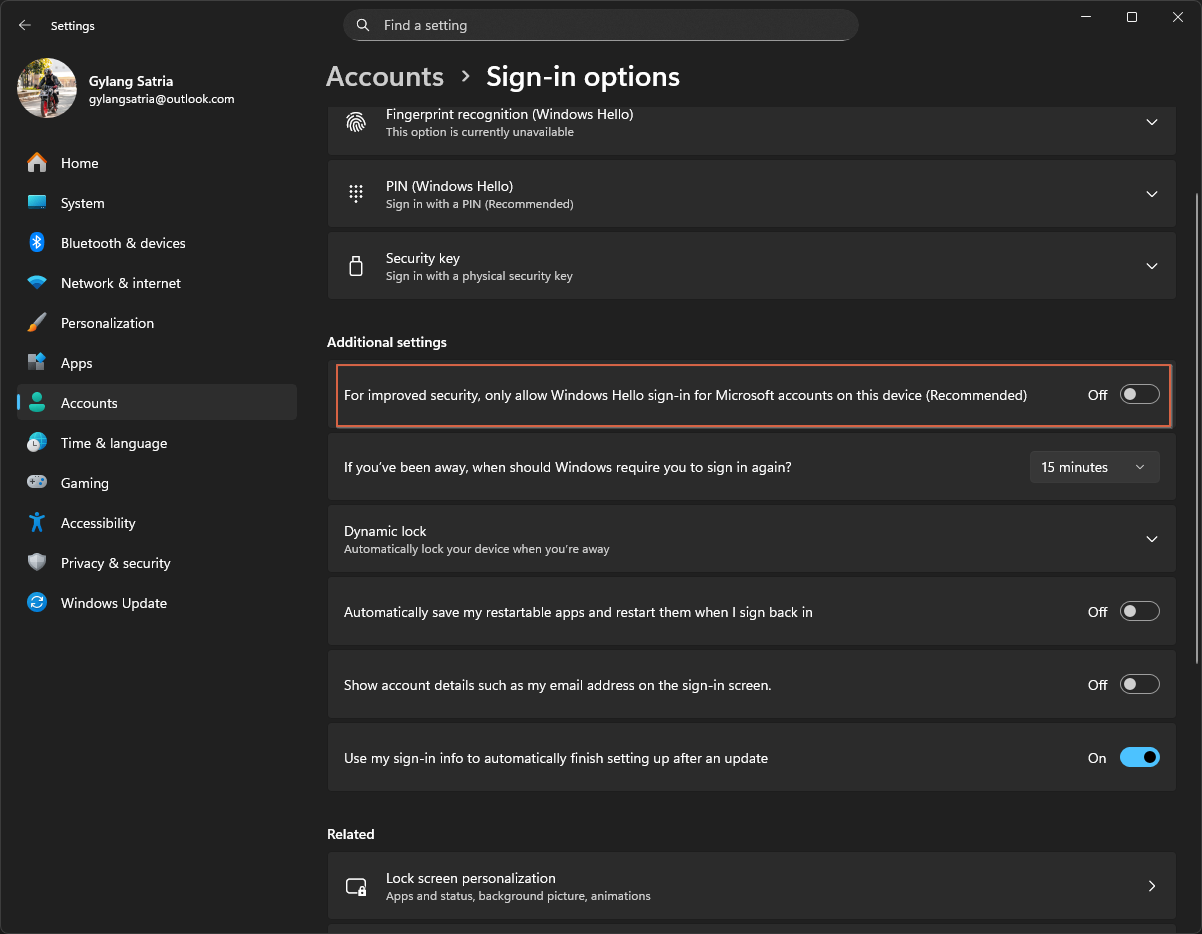Click the Windows Update sync icon

(37, 603)
